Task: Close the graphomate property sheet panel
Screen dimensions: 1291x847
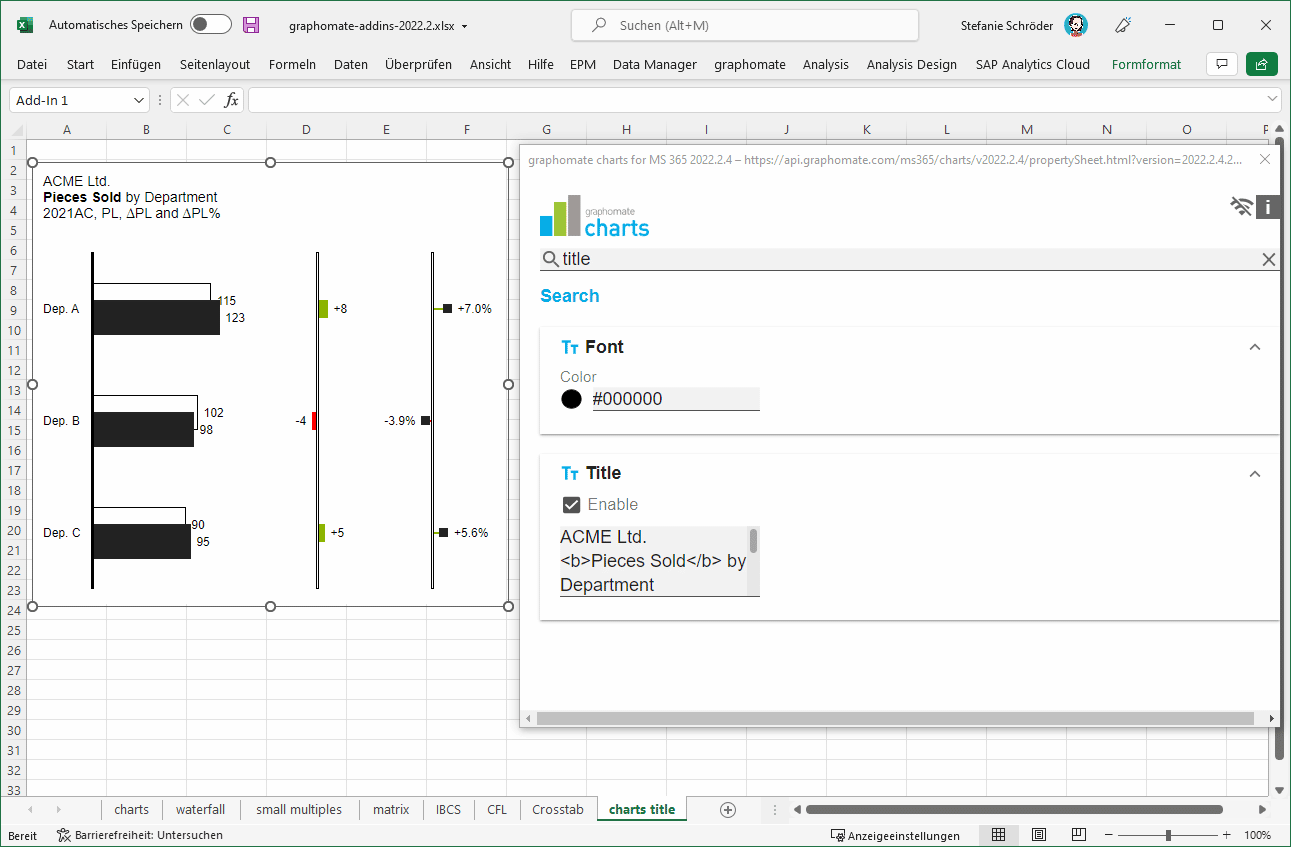Action: pos(1265,159)
